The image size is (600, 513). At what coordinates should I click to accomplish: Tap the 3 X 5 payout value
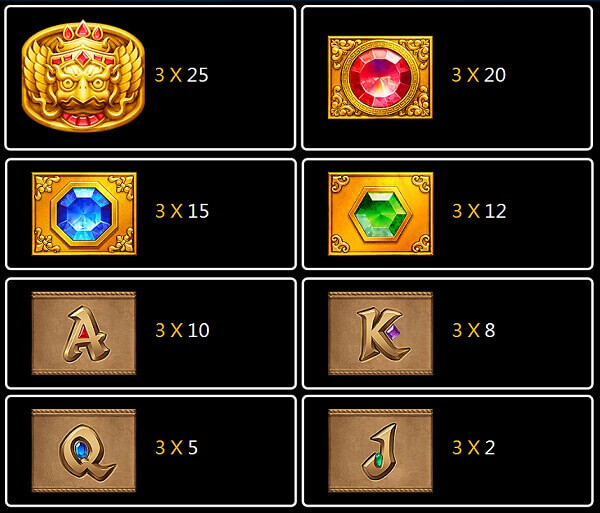point(176,447)
